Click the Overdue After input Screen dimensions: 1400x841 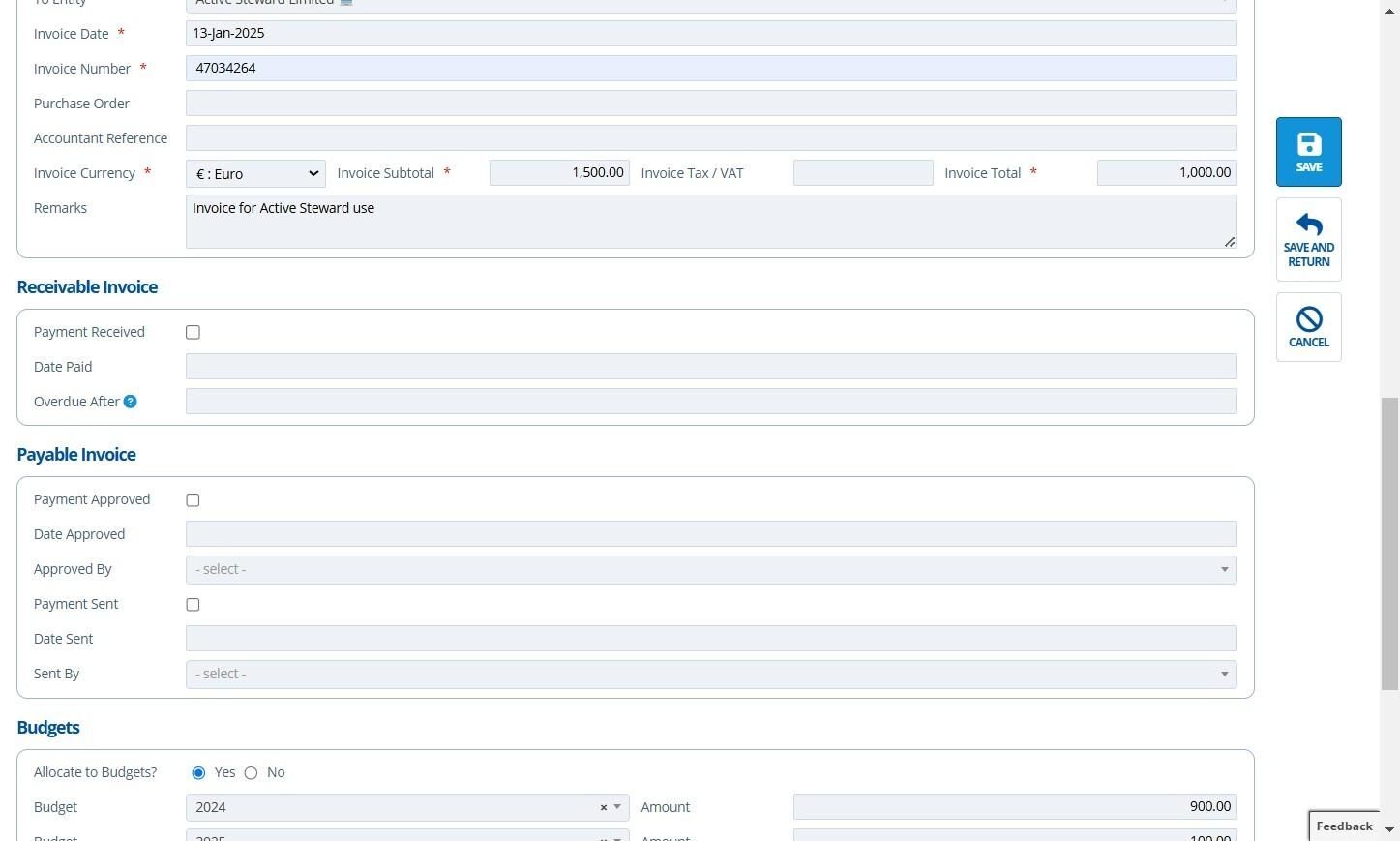pyautogui.click(x=711, y=402)
